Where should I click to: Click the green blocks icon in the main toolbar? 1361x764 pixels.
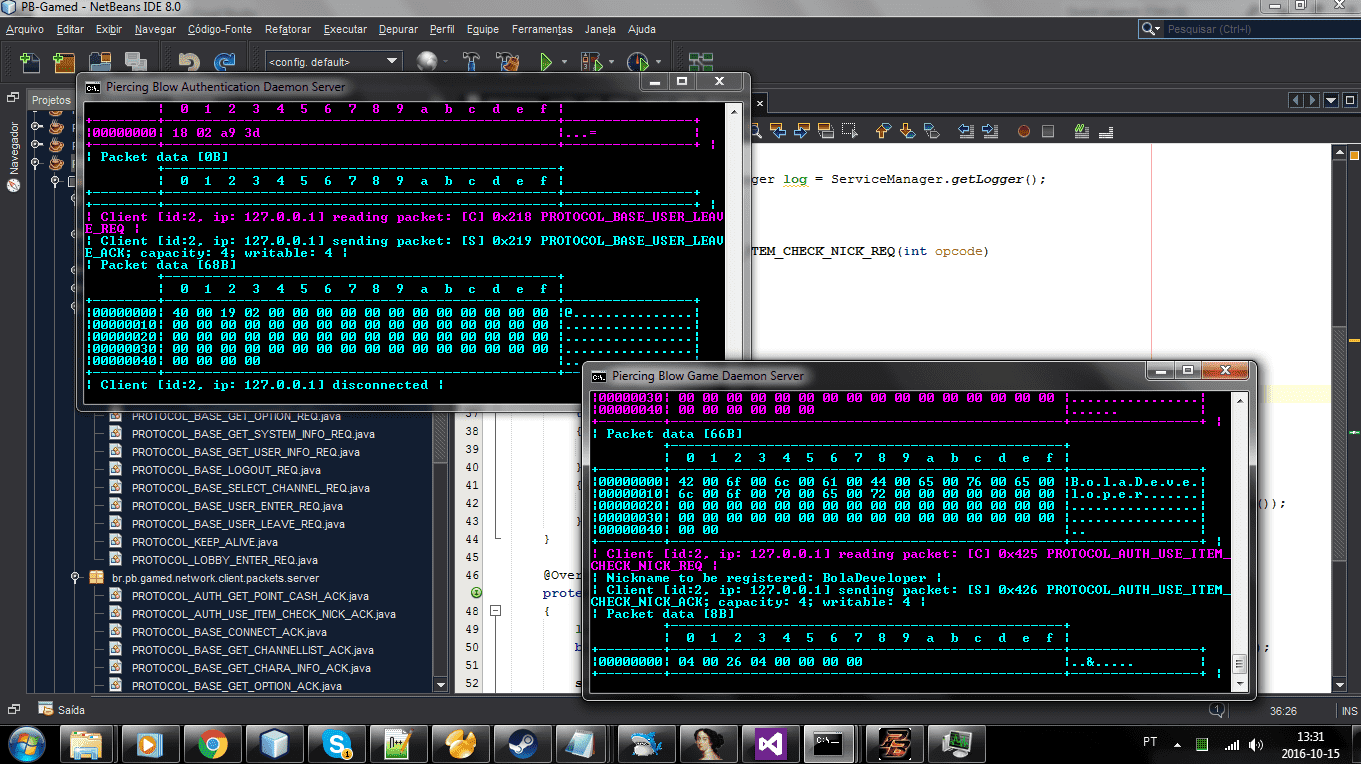[701, 62]
